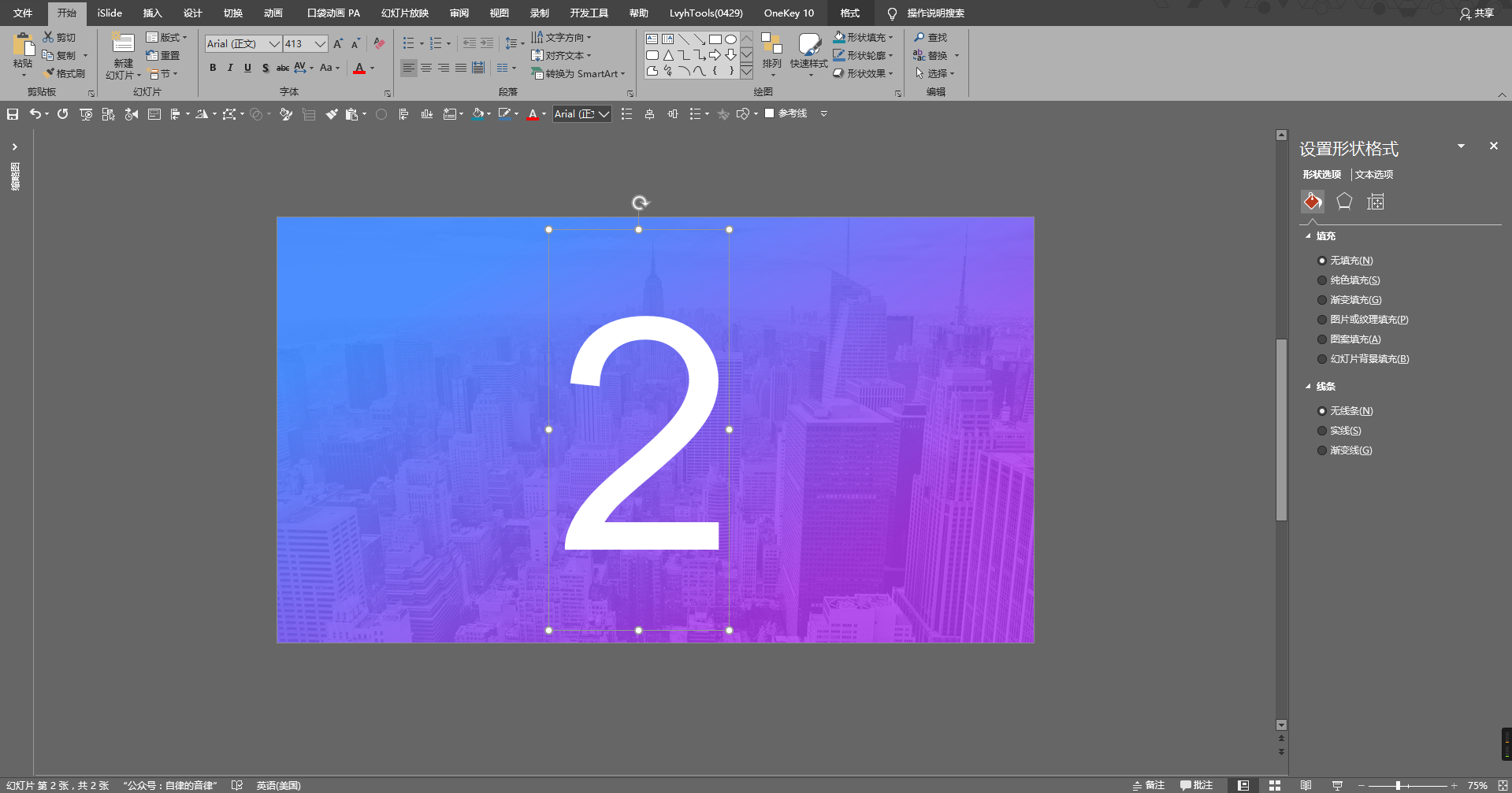Adjust the zoom slider in status bar

point(1398,785)
